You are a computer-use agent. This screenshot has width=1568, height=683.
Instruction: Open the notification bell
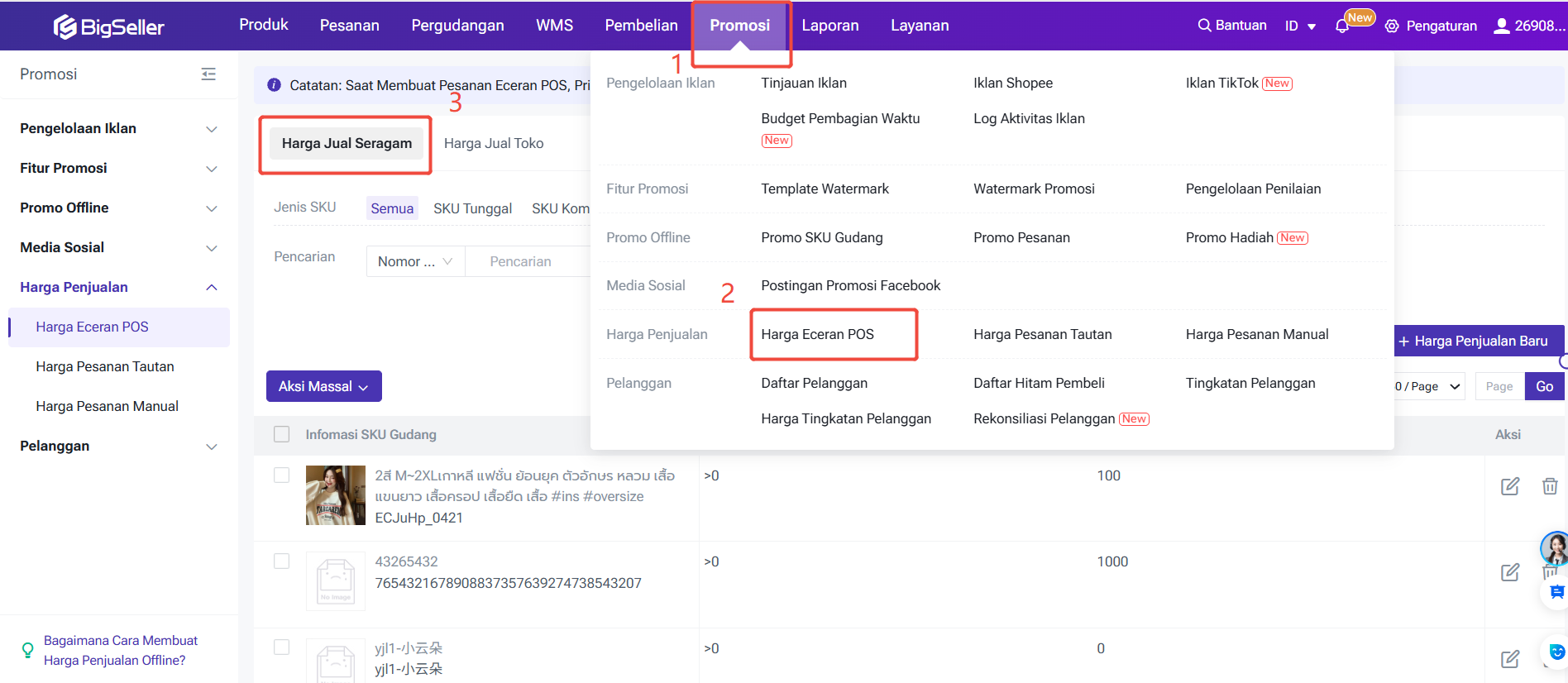click(x=1341, y=26)
